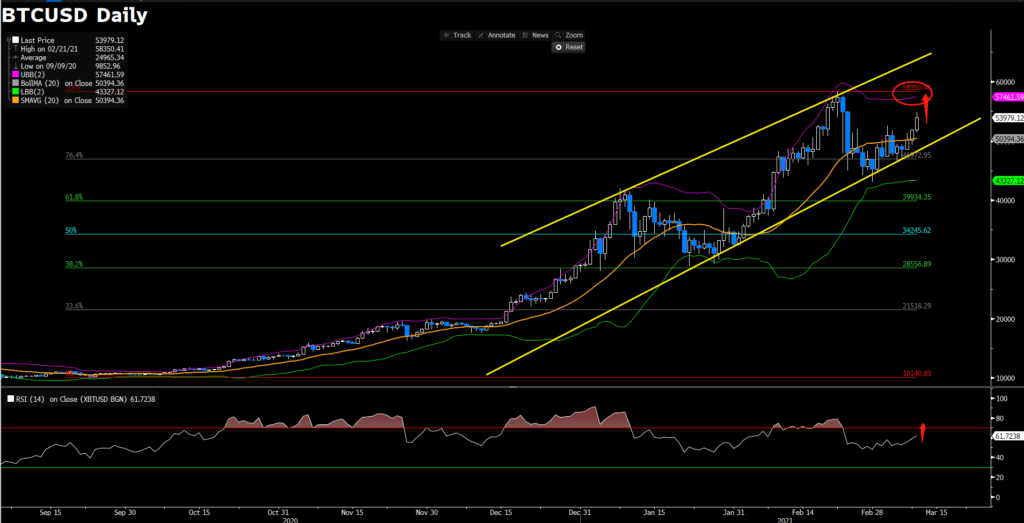The width and height of the screenshot is (1024, 523).
Task: Click the green 43327.12 axis tag
Action: (1008, 180)
